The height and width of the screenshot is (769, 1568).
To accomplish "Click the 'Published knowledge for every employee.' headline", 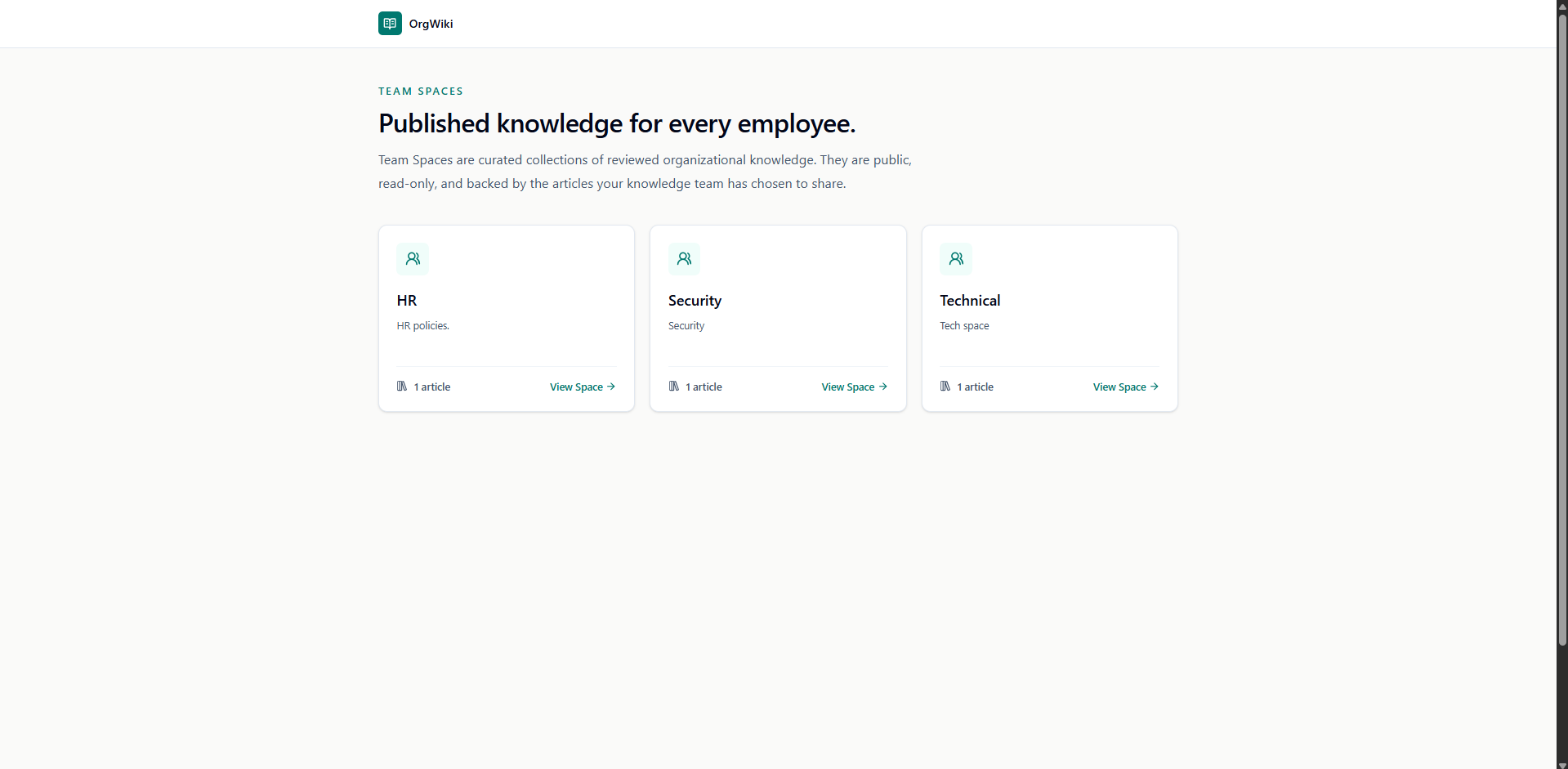I will pyautogui.click(x=617, y=123).
